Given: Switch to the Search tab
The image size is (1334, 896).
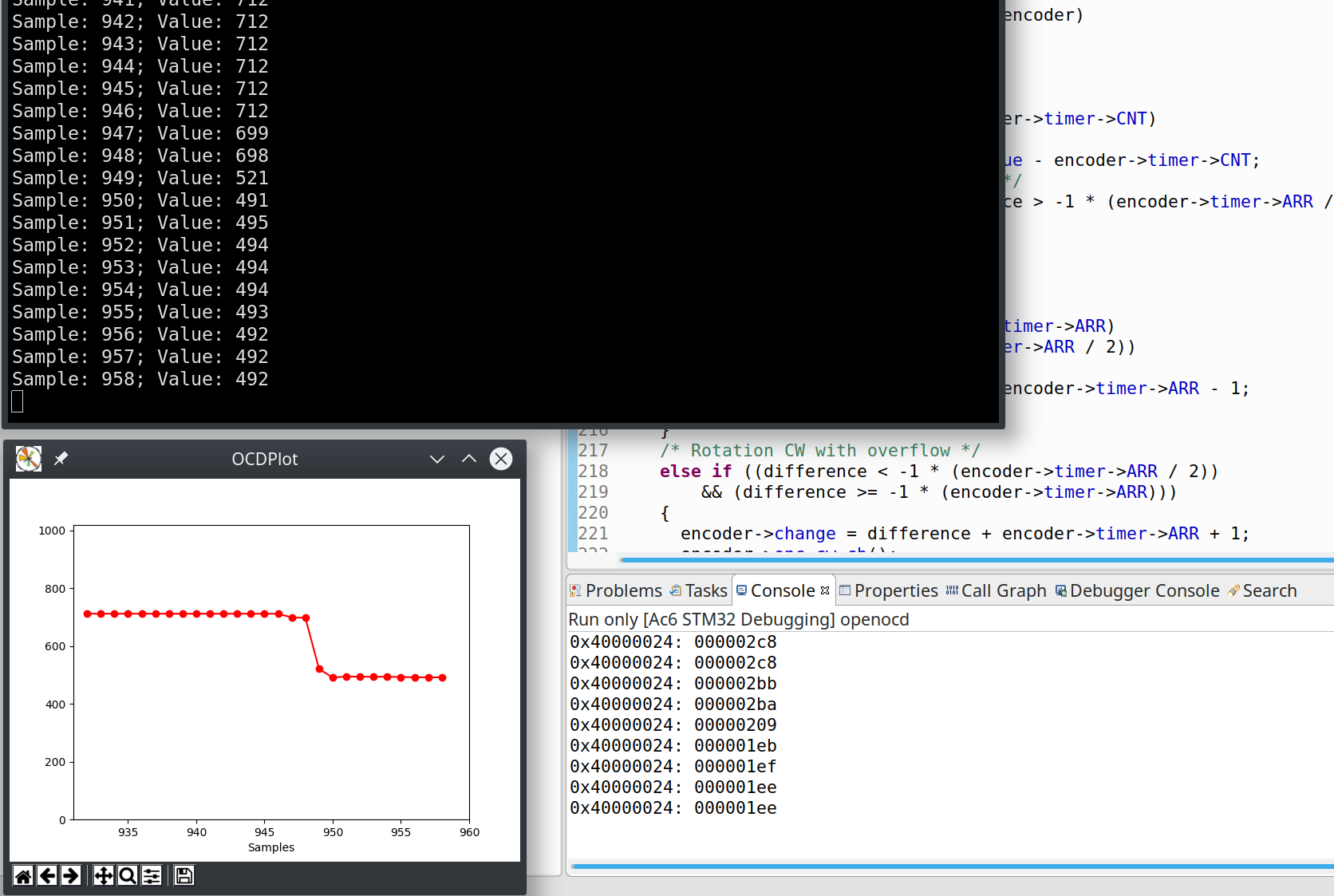Looking at the screenshot, I should [x=1262, y=591].
